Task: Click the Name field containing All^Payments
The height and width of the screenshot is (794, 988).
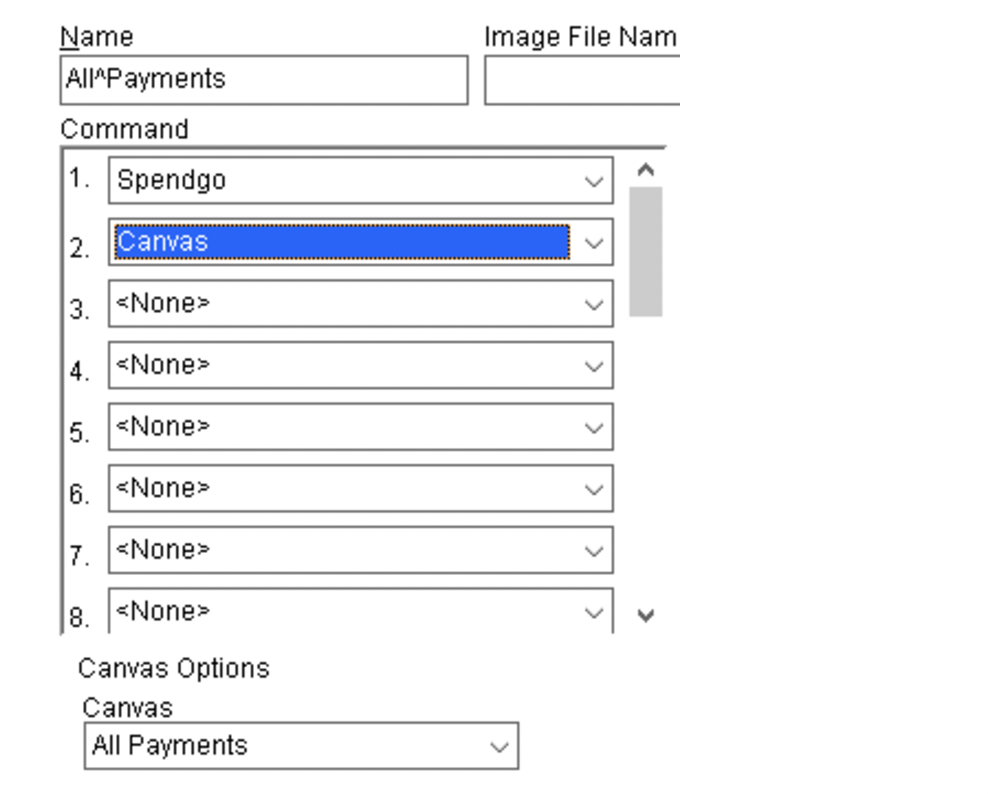Action: pyautogui.click(x=263, y=80)
